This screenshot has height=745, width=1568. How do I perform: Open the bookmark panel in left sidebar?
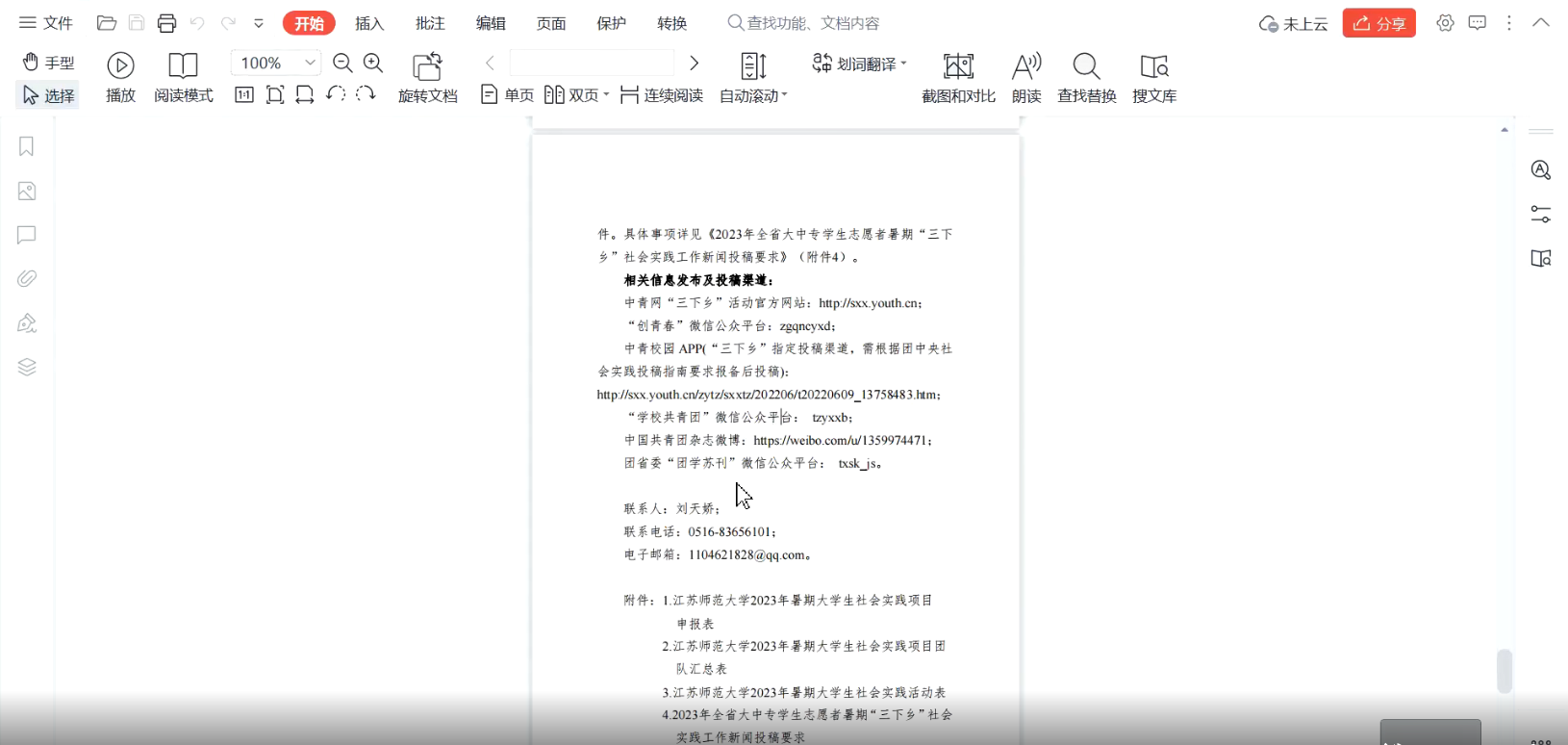27,146
